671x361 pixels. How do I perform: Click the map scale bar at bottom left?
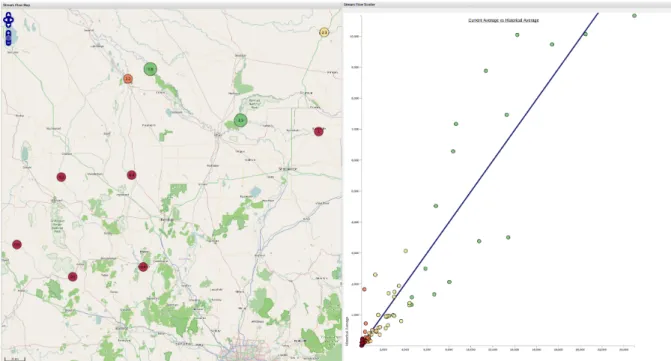coord(15,358)
